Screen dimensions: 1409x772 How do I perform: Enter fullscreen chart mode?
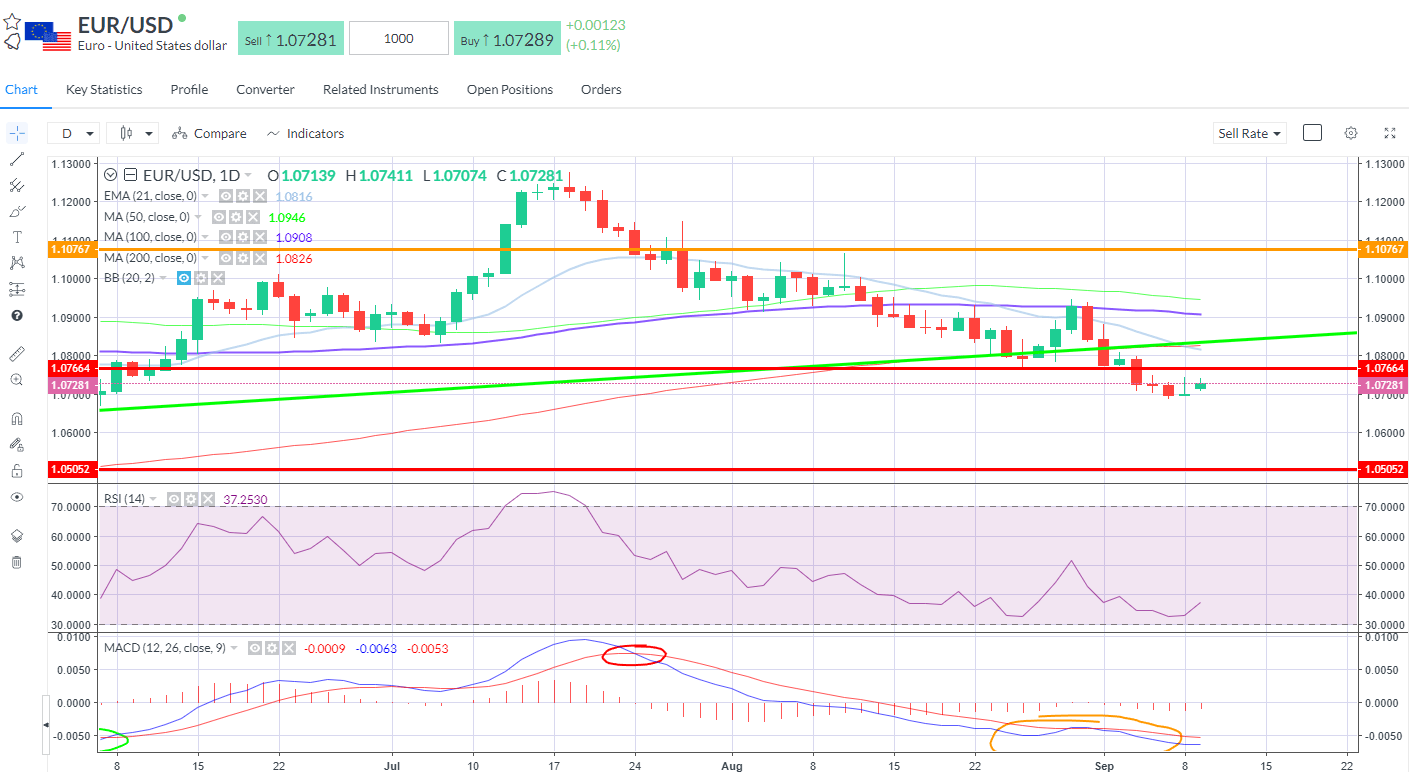[x=1389, y=133]
